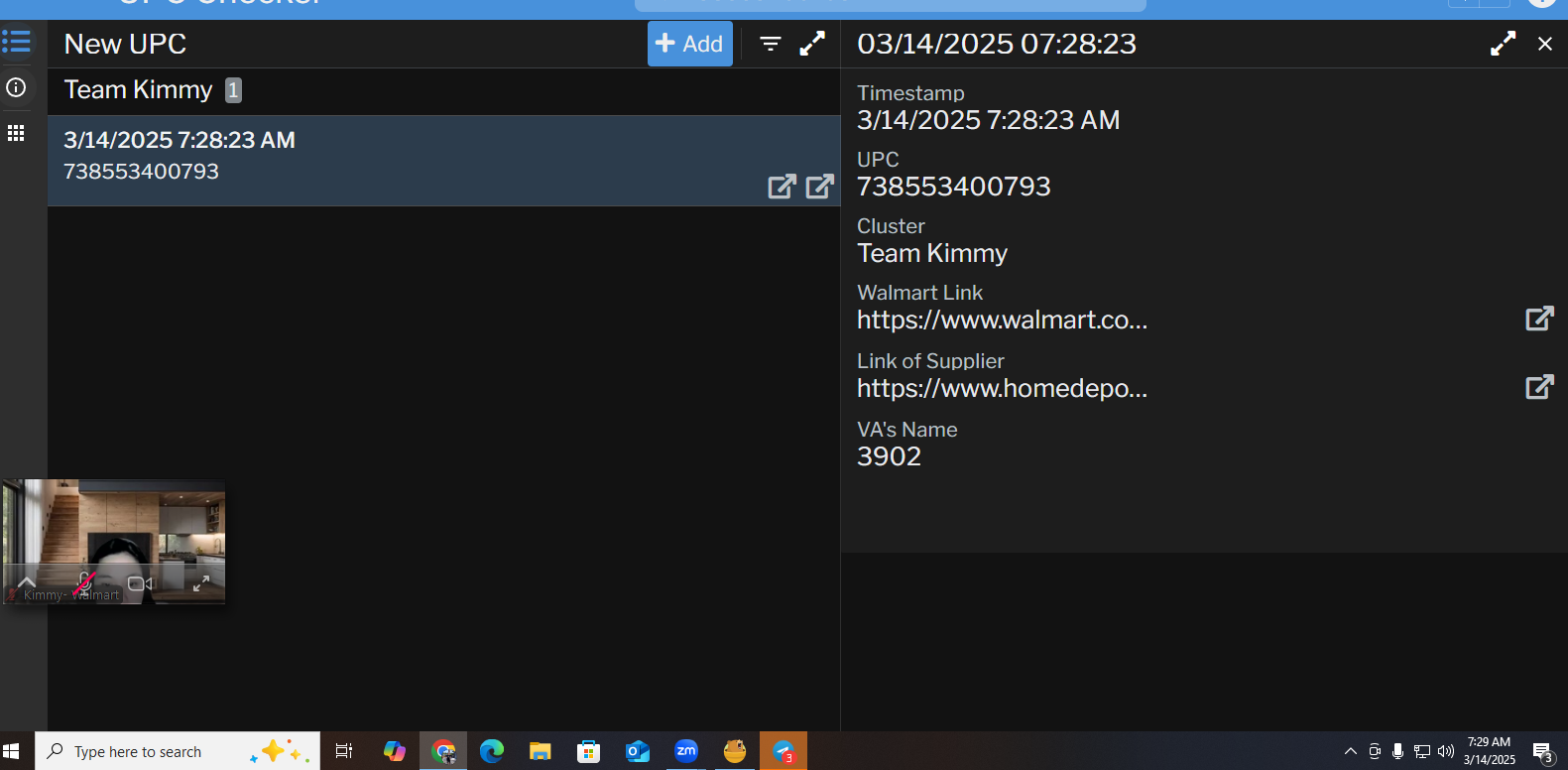Open Microsoft Edge from the taskbar
1568x770 pixels.
point(492,751)
